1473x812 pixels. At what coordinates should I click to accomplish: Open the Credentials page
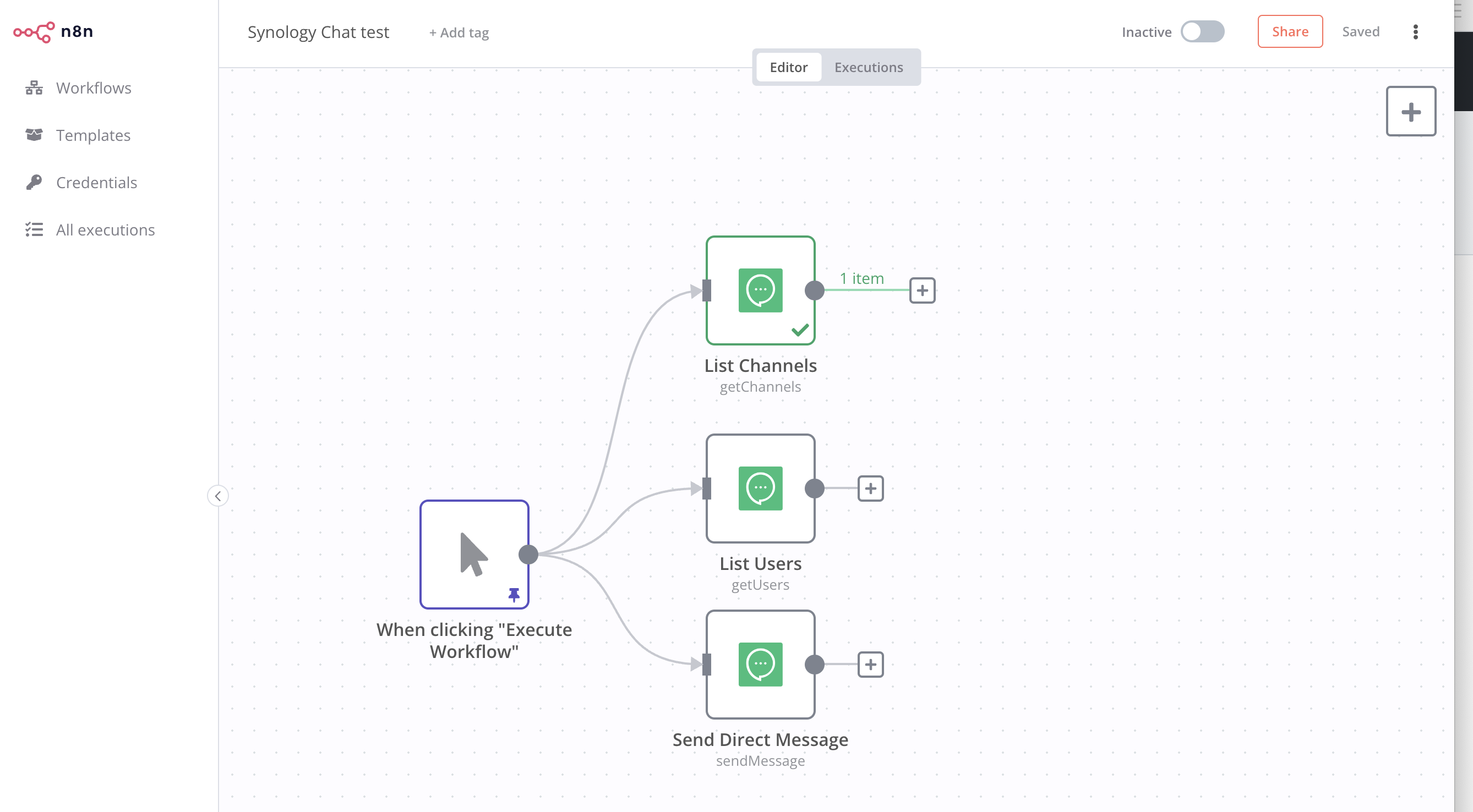click(96, 183)
